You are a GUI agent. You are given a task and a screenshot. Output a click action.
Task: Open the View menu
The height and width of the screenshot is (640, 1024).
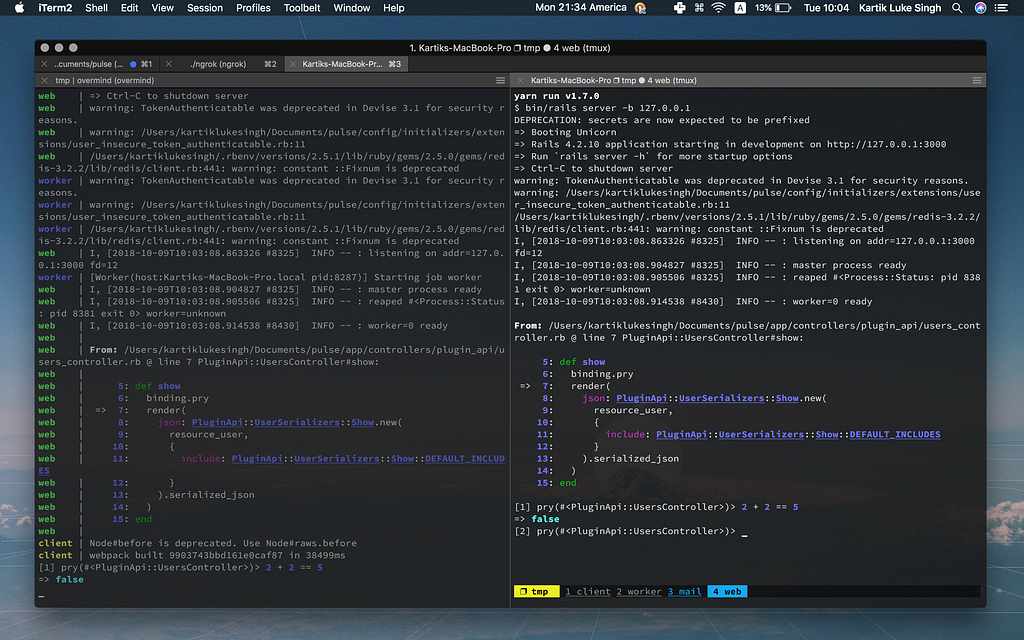163,8
